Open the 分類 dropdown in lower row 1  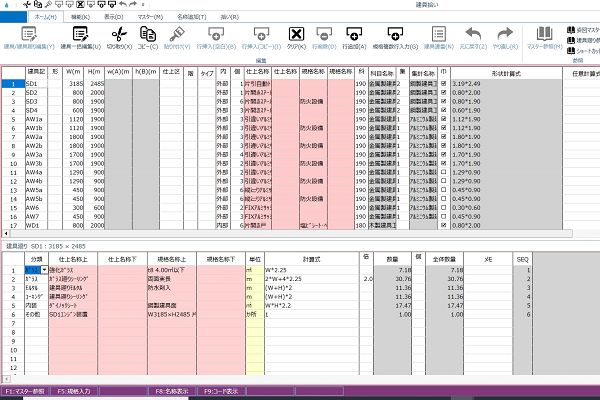(x=44, y=270)
